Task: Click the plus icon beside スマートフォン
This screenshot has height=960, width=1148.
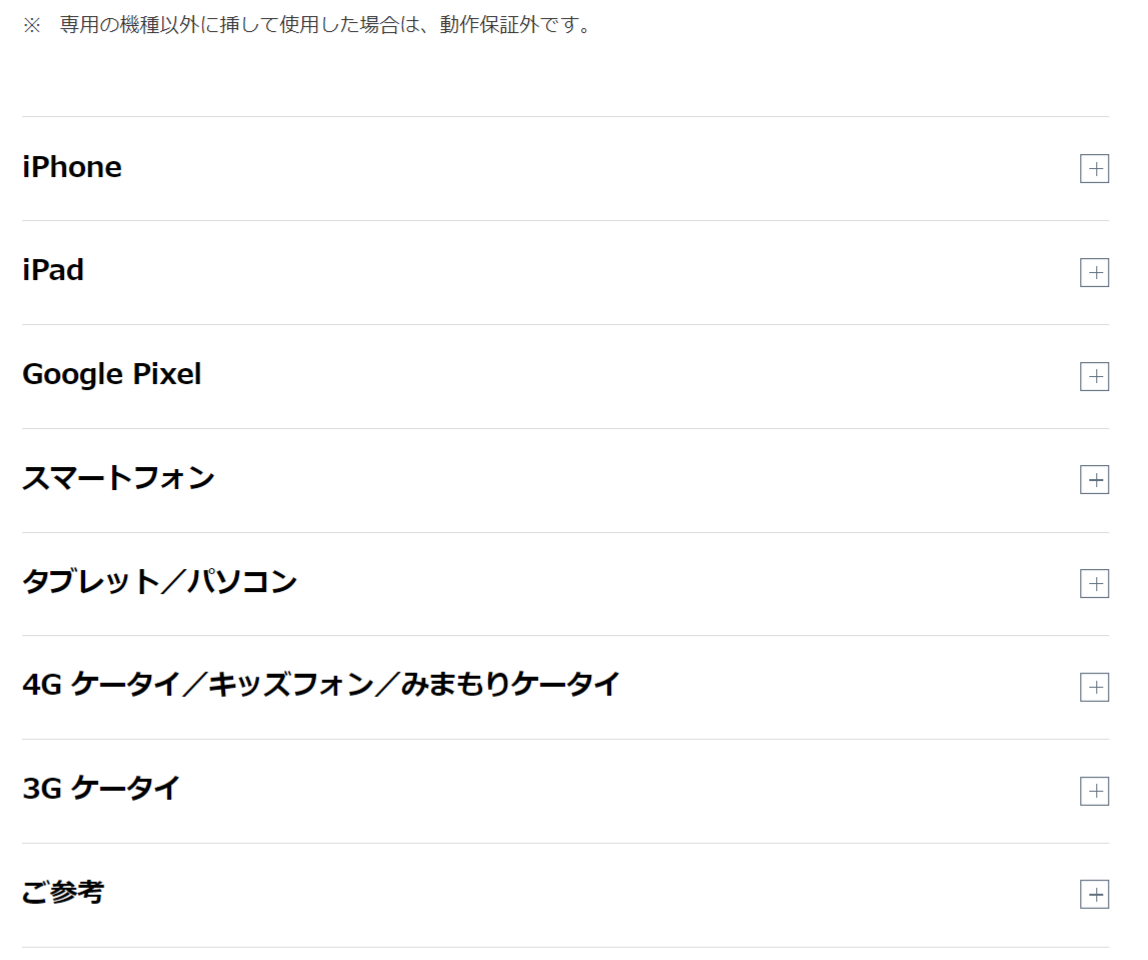Action: [1094, 481]
